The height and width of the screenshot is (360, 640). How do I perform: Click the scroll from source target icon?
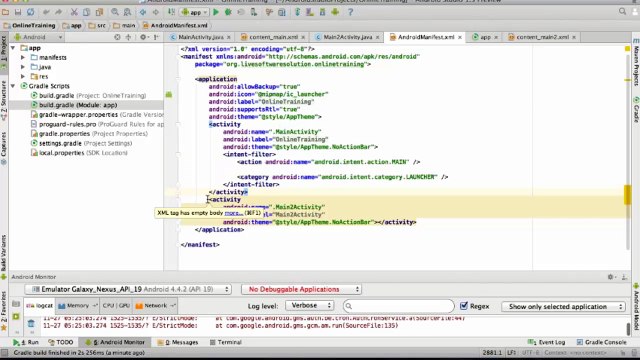coord(117,37)
